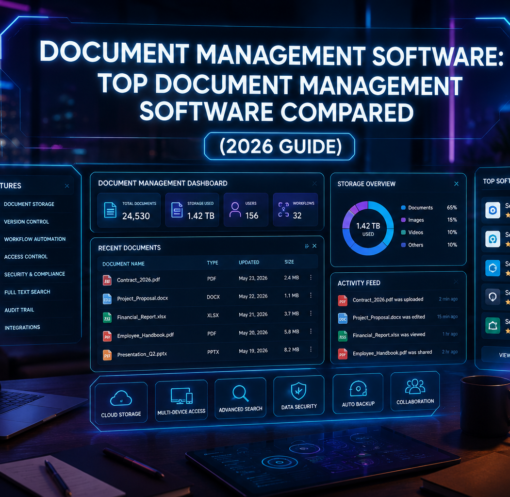This screenshot has width=510, height=497.
Task: Select Security & Compliance in features list
Action: [x=34, y=274]
